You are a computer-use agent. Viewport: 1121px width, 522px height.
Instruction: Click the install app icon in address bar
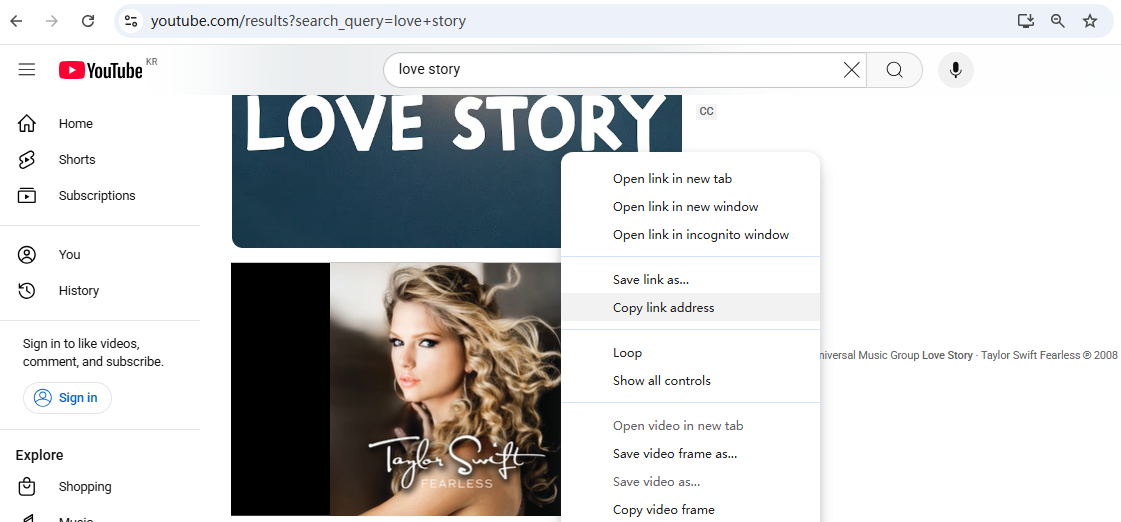pos(1026,21)
